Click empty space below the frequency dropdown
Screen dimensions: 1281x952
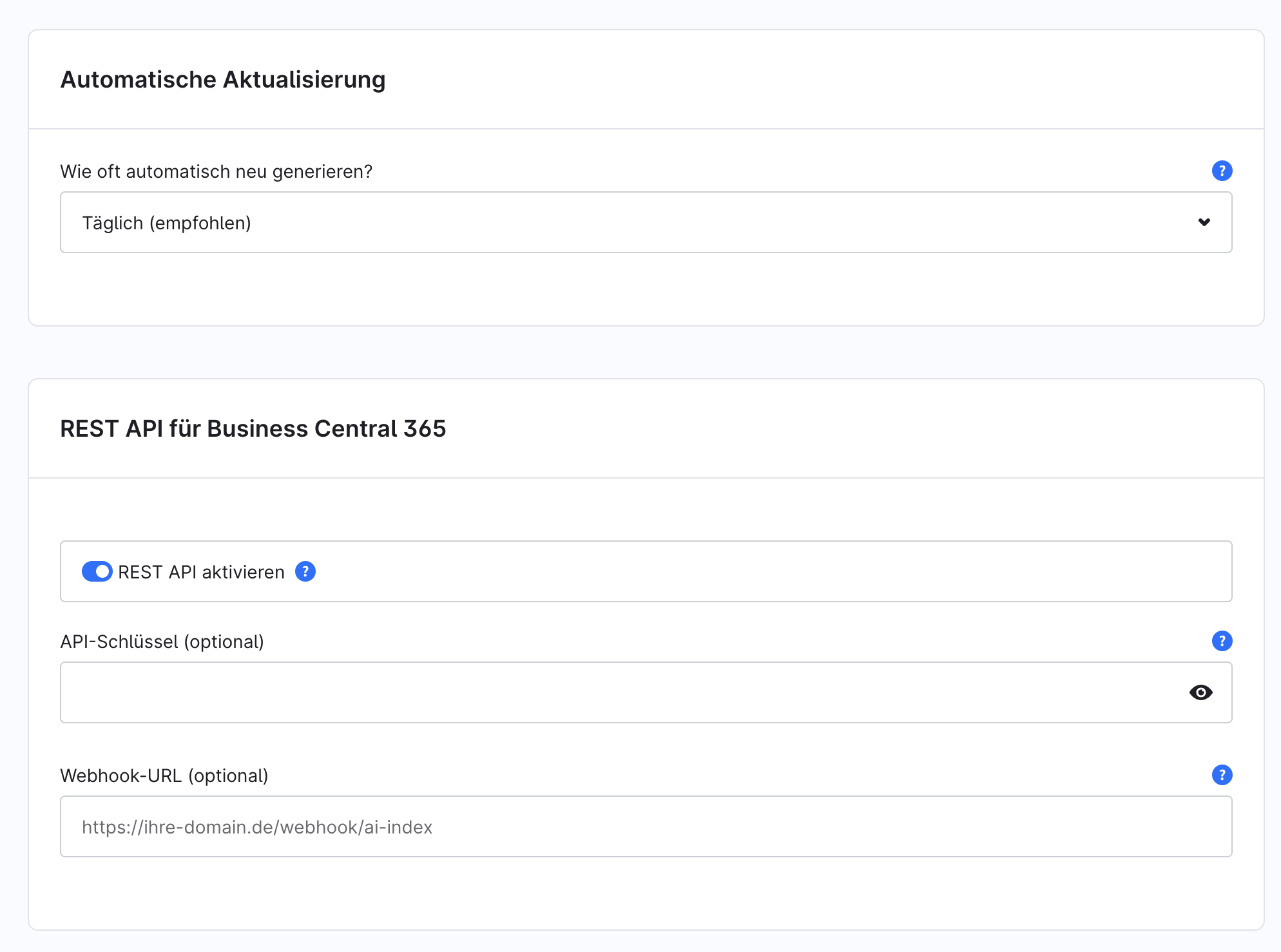point(644,290)
